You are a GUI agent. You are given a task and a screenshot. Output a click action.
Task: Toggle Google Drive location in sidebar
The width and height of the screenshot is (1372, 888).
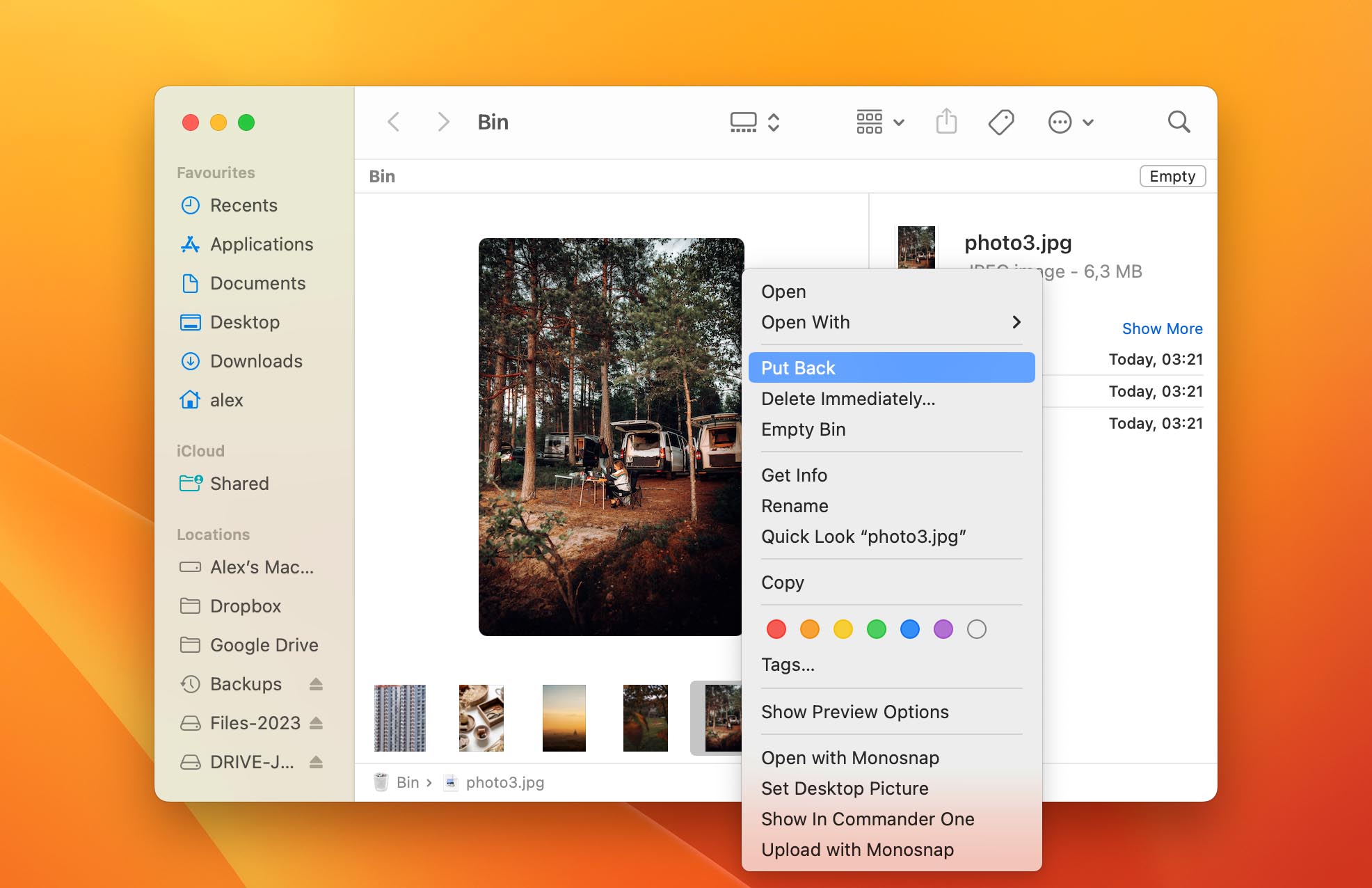263,644
